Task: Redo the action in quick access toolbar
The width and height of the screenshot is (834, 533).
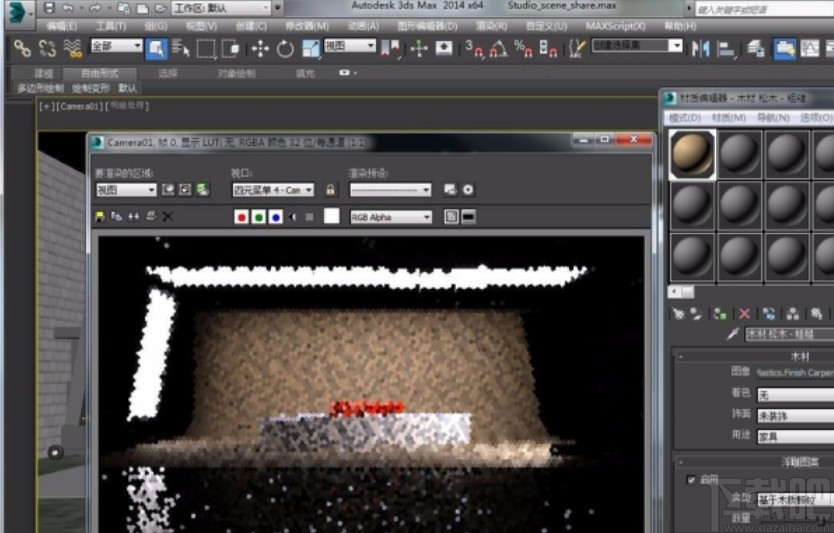Action: [x=95, y=8]
